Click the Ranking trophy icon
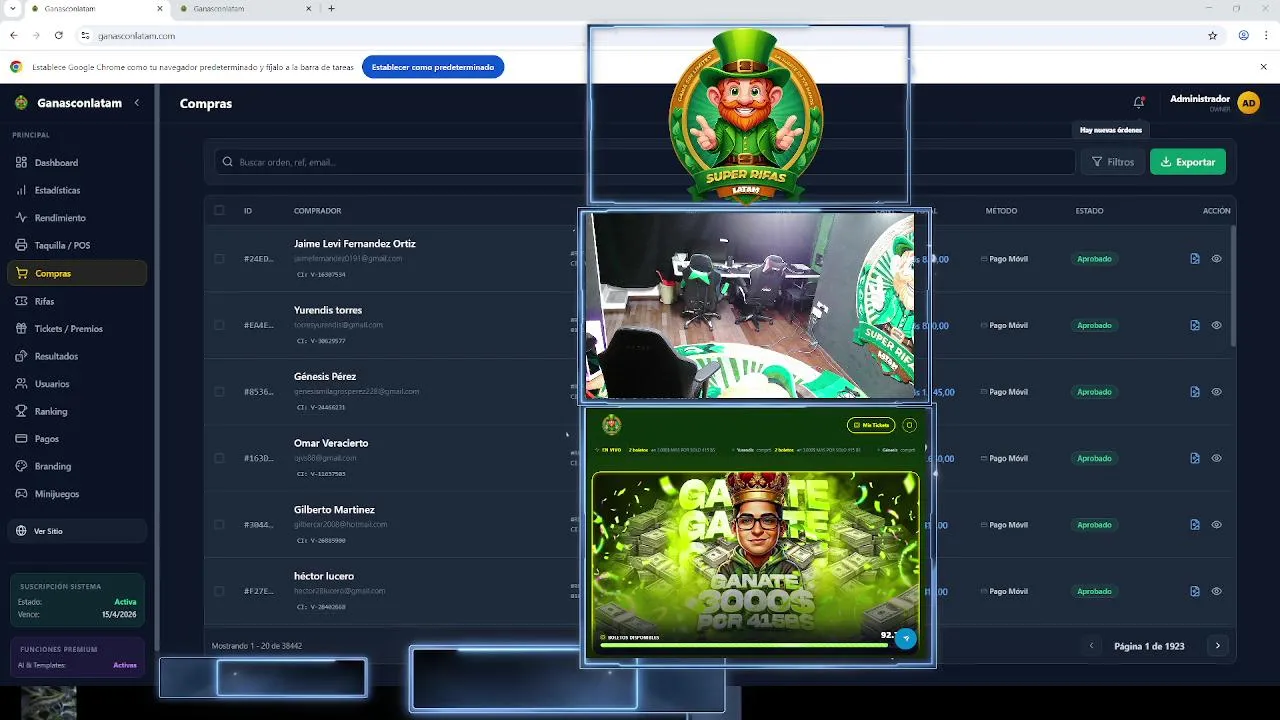 tap(22, 411)
